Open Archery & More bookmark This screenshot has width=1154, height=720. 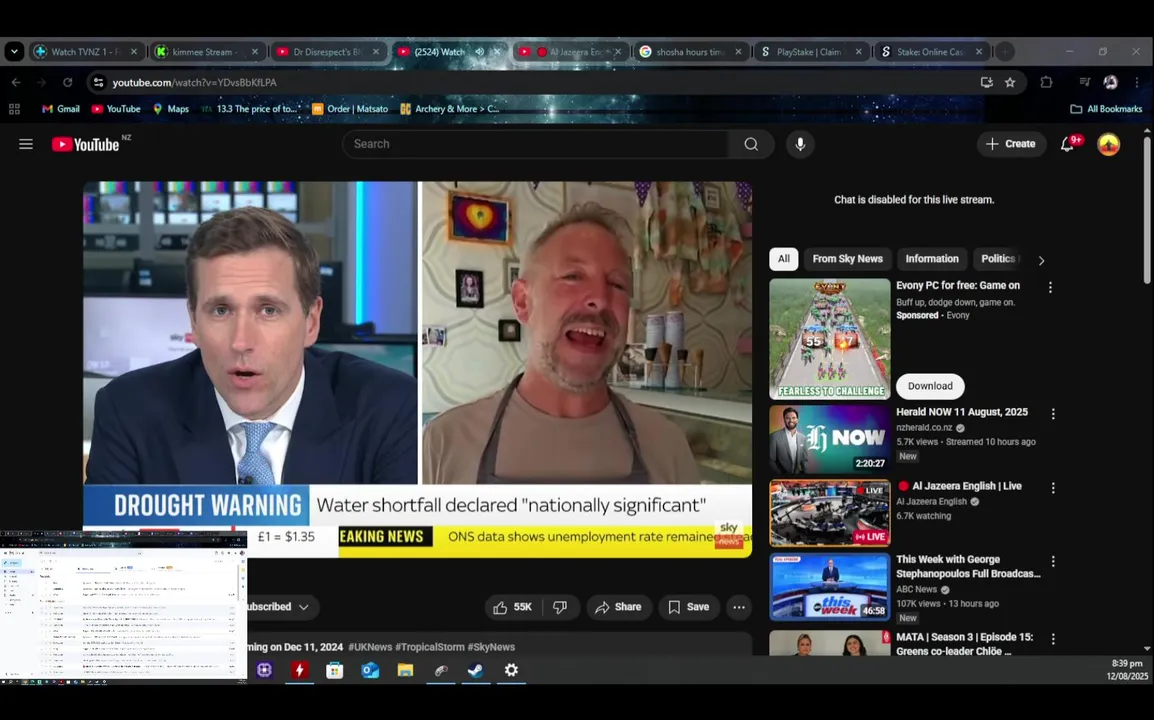[450, 109]
